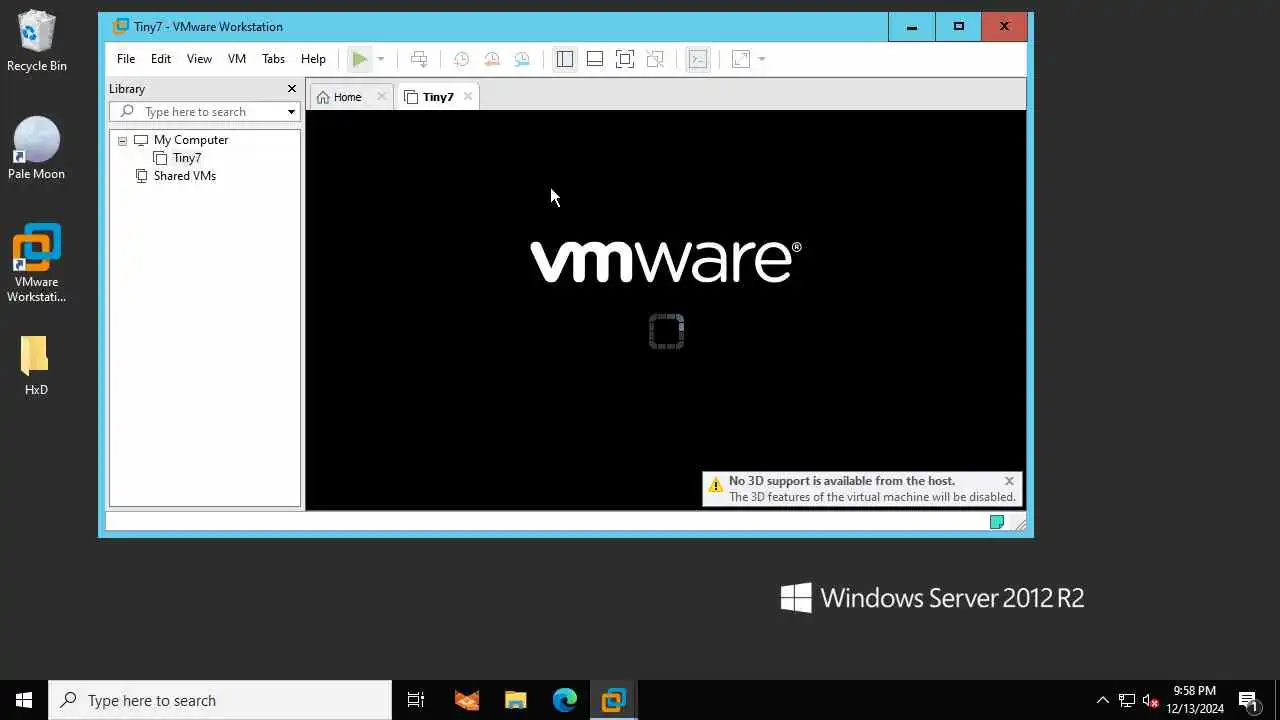Open the power options dropdown arrow
Screen dimensions: 1280x720
(380, 59)
